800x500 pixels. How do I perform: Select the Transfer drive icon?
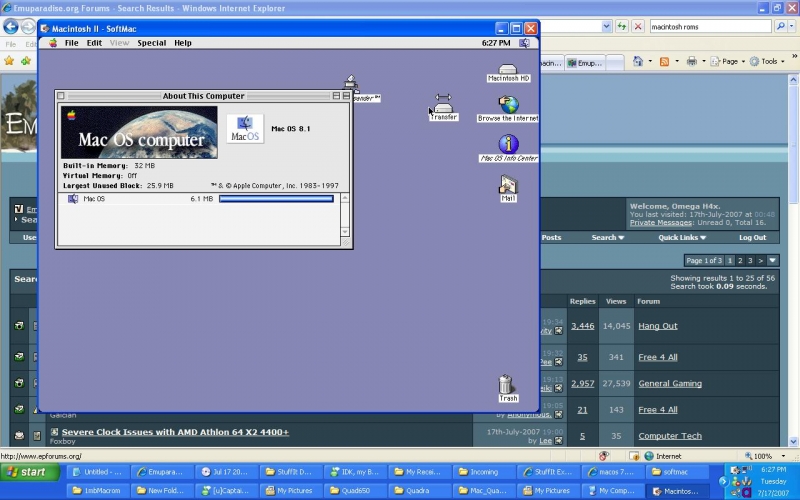click(443, 107)
